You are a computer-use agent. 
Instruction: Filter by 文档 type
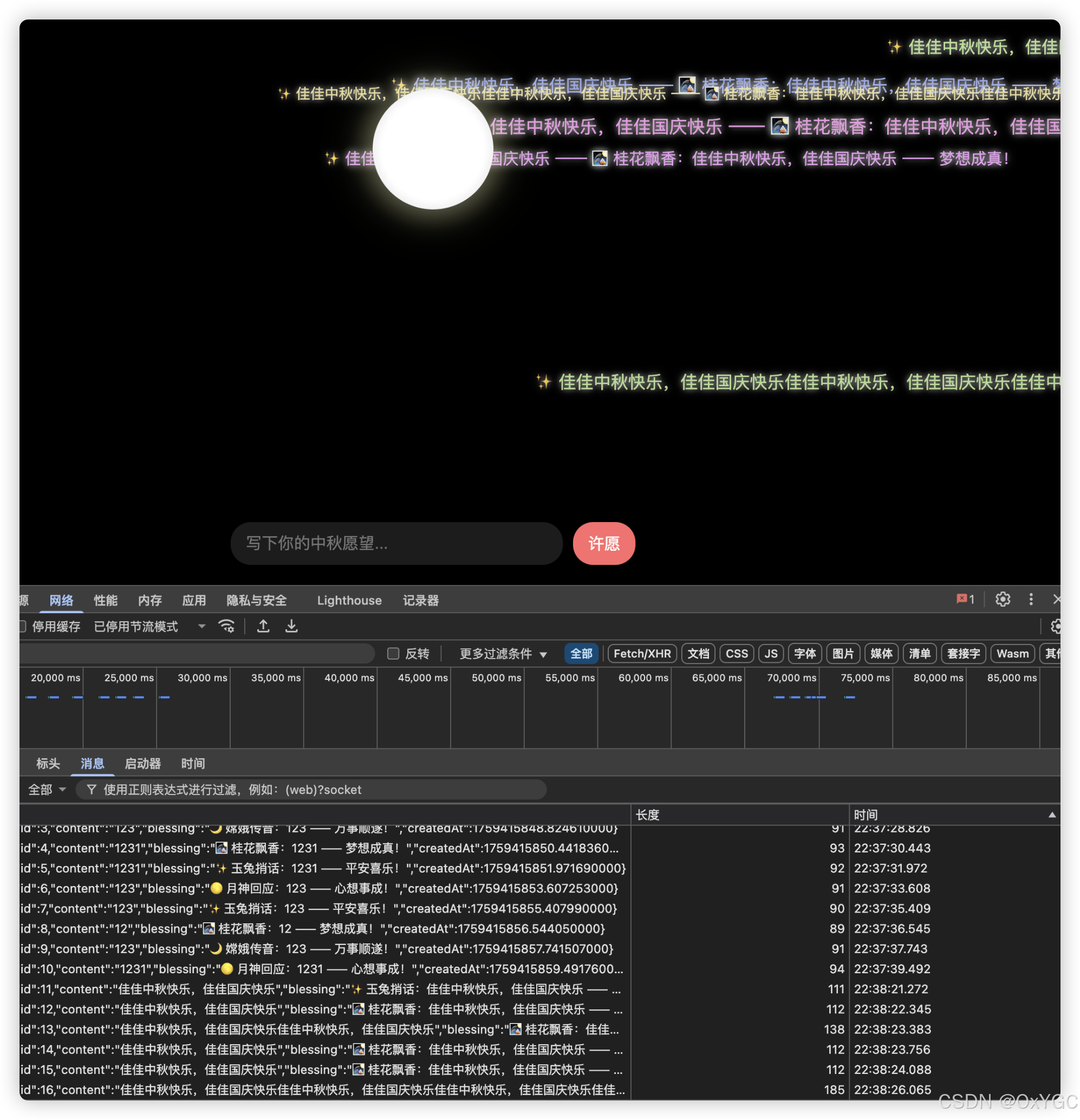(x=698, y=653)
